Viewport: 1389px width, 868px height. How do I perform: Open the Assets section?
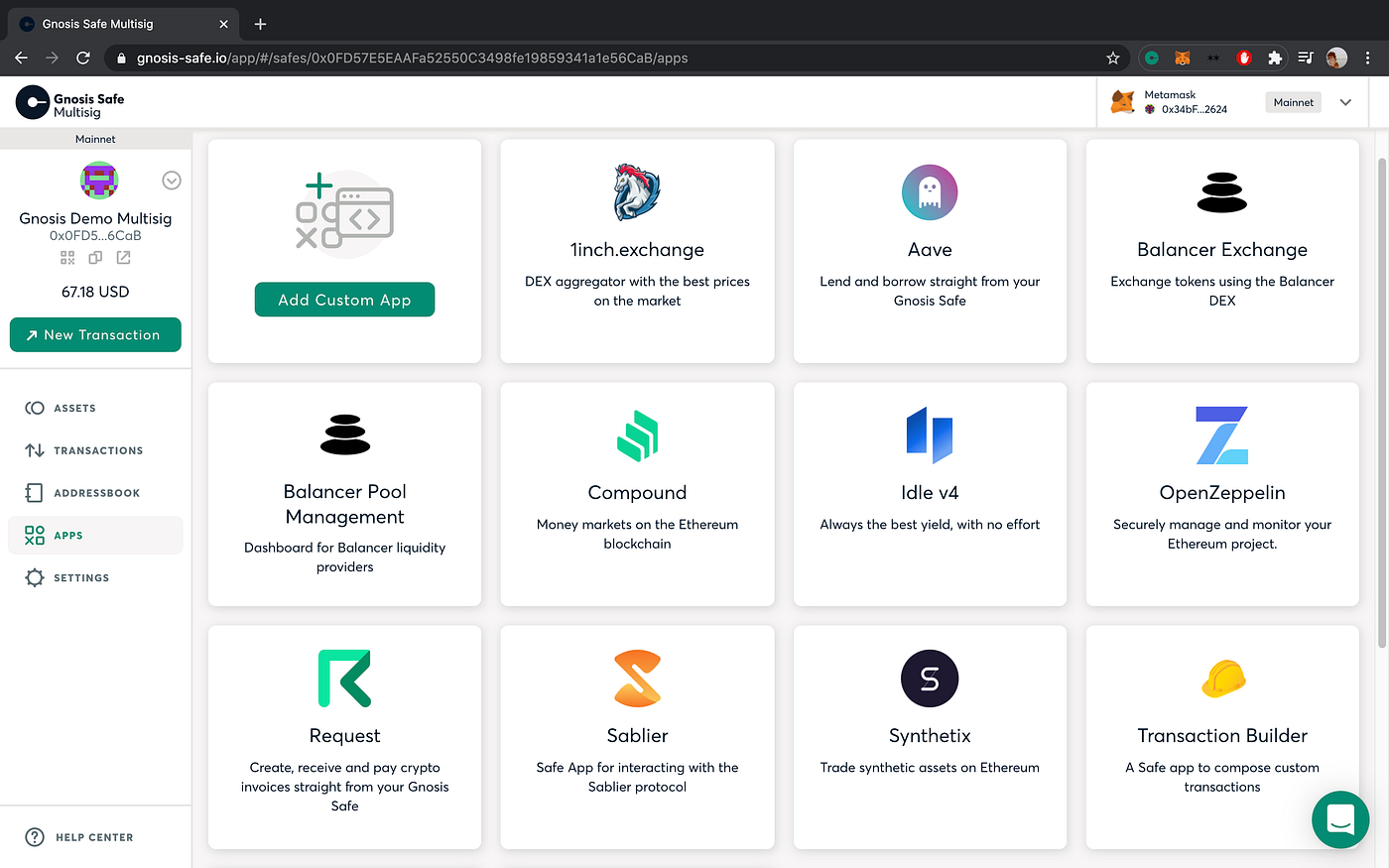[x=95, y=408]
